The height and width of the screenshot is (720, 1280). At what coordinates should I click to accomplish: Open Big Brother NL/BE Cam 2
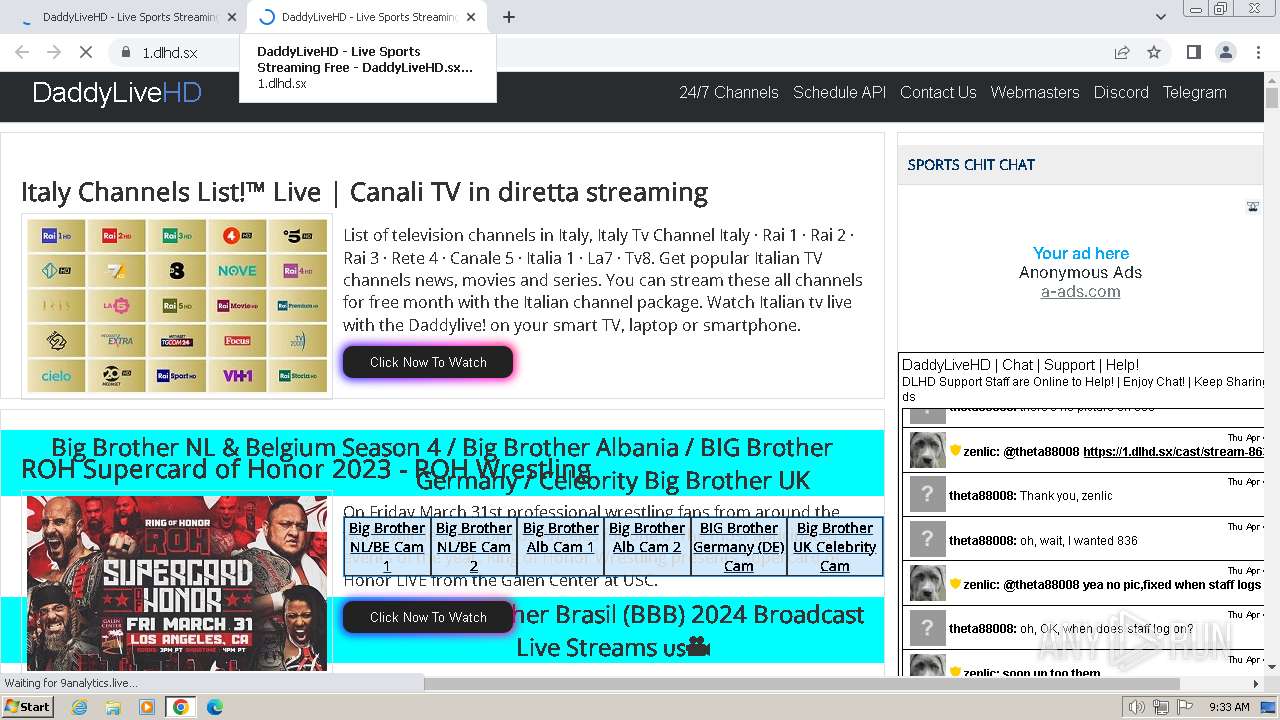[x=474, y=546]
